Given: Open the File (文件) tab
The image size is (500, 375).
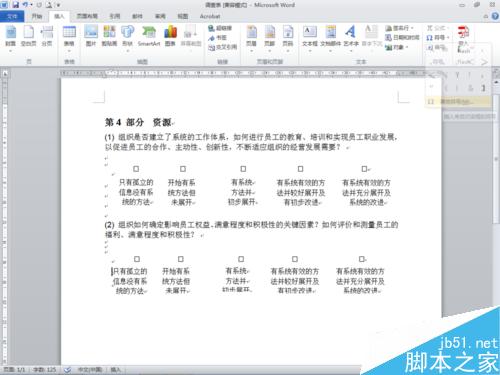Looking at the screenshot, I should (12, 16).
